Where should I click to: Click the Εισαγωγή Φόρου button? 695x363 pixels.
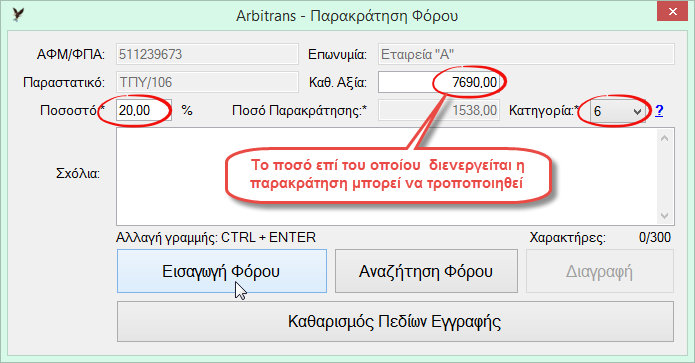pyautogui.click(x=222, y=271)
